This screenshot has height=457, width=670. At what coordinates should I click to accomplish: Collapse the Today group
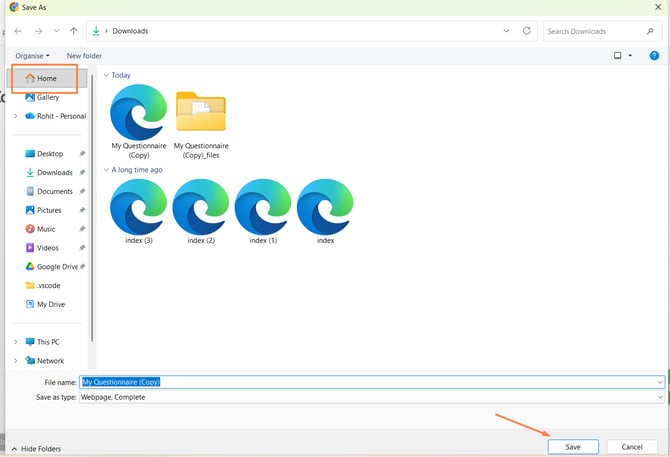pyautogui.click(x=106, y=75)
